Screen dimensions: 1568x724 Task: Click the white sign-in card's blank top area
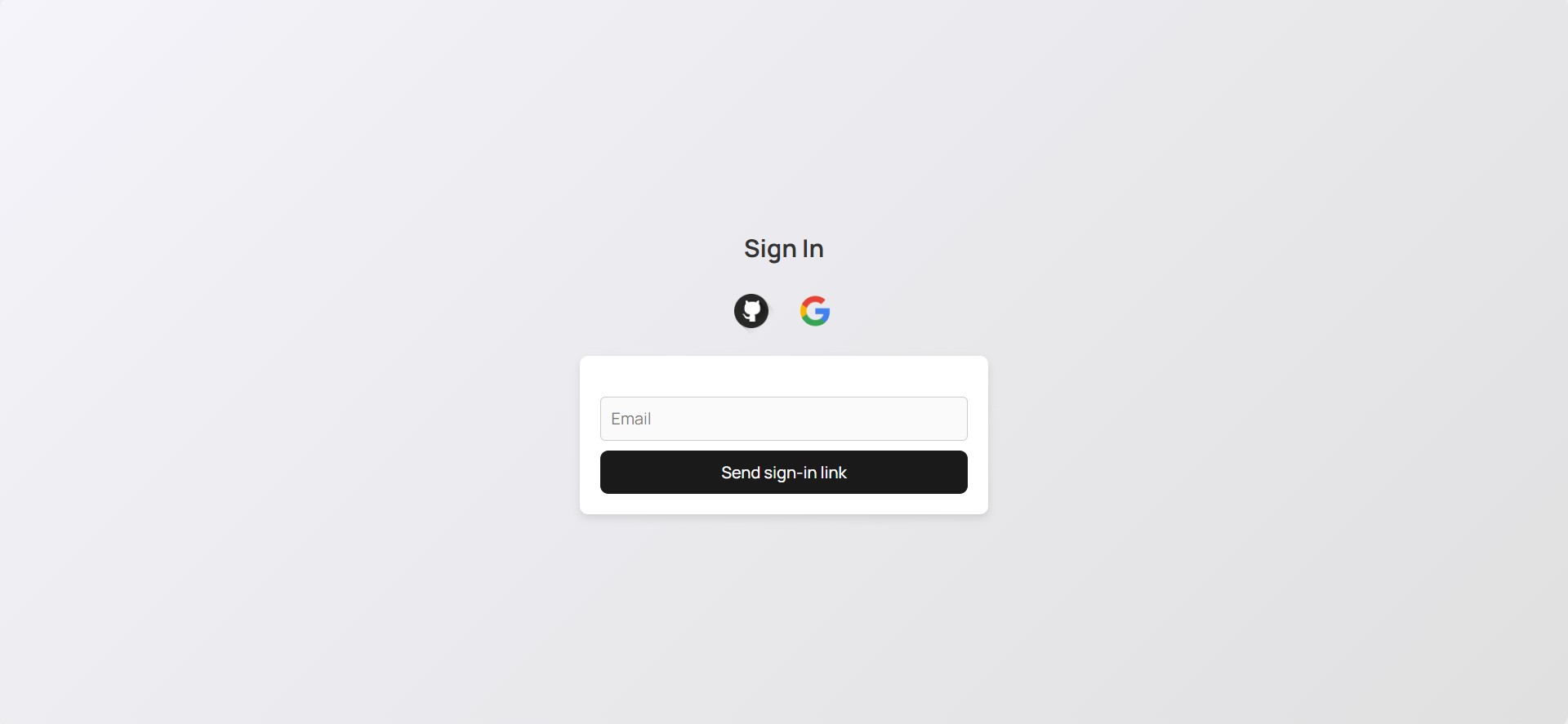tap(784, 375)
